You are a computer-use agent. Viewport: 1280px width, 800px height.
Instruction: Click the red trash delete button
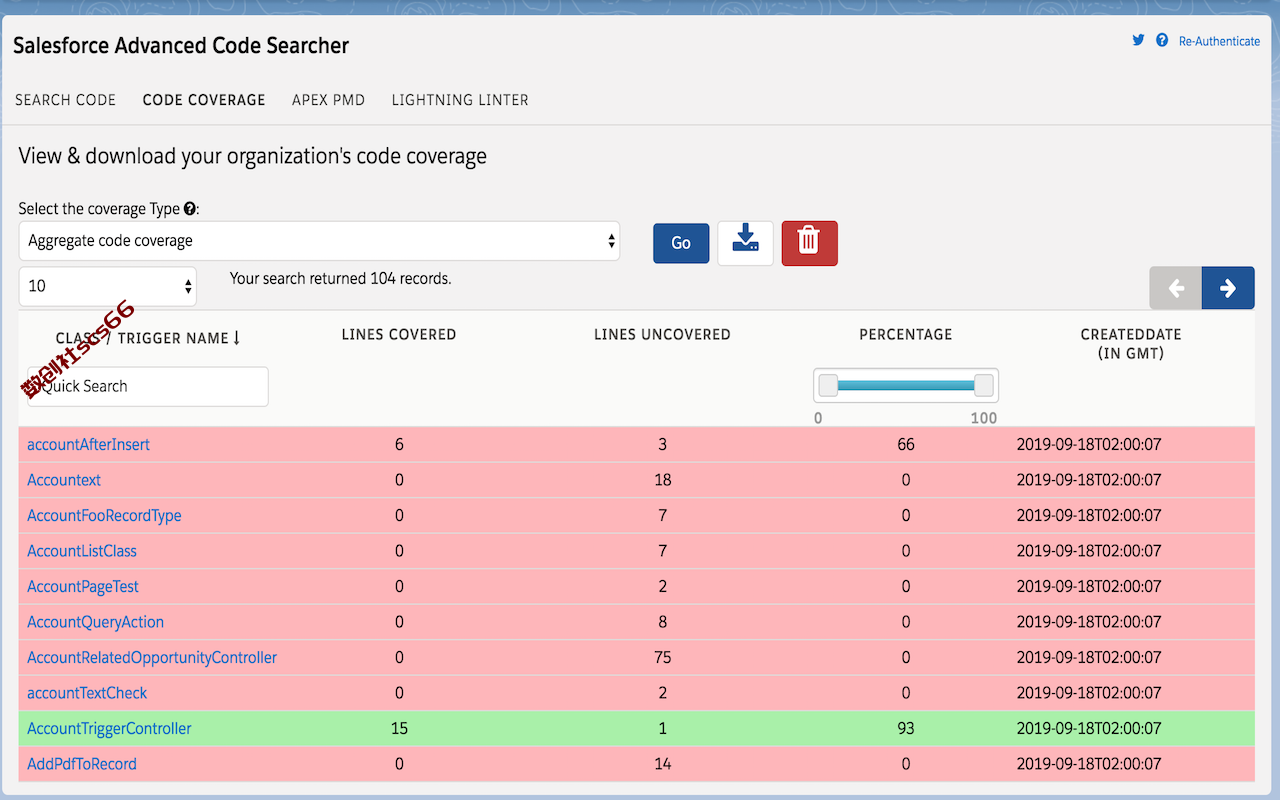pos(809,243)
